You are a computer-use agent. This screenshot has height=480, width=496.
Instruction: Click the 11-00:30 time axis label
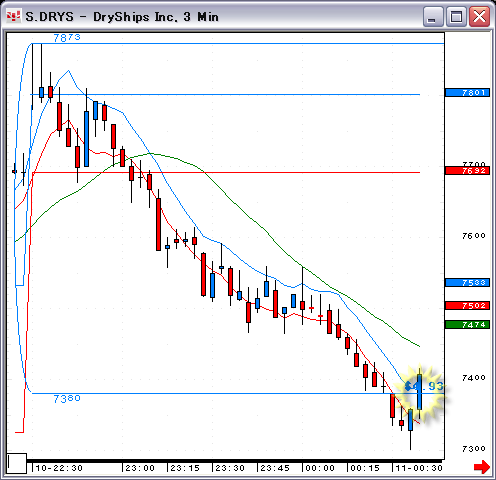(x=419, y=468)
